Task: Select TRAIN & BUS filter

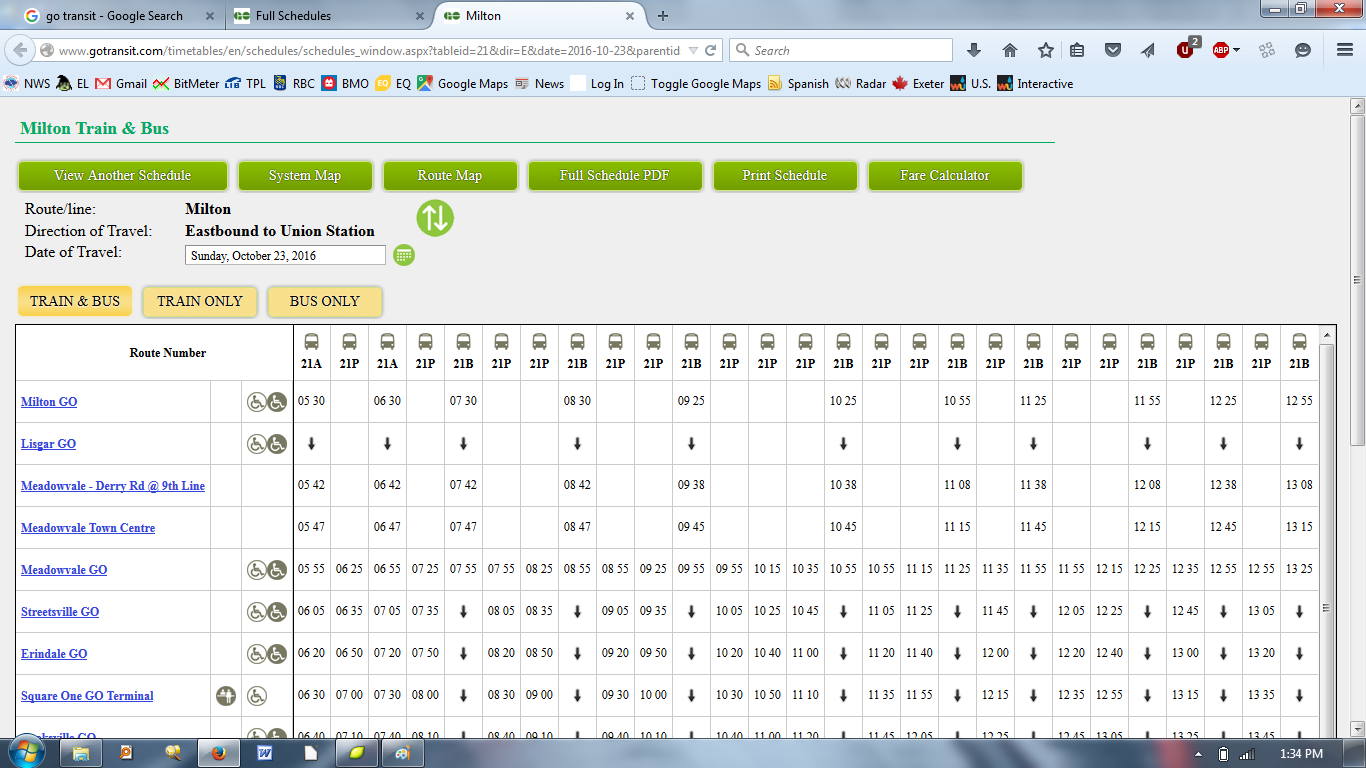Action: pyautogui.click(x=75, y=301)
